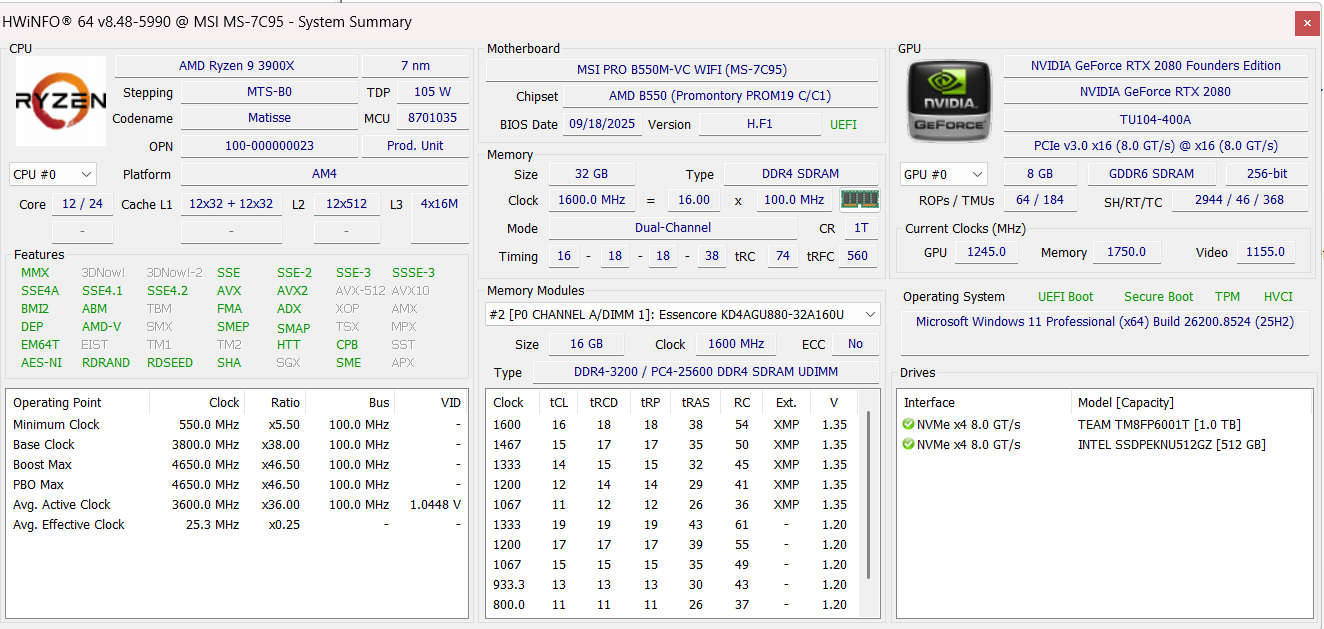Click the green check icon beside the TEAM TM8FP6001T drive
The width and height of the screenshot is (1324, 629).
pos(908,425)
